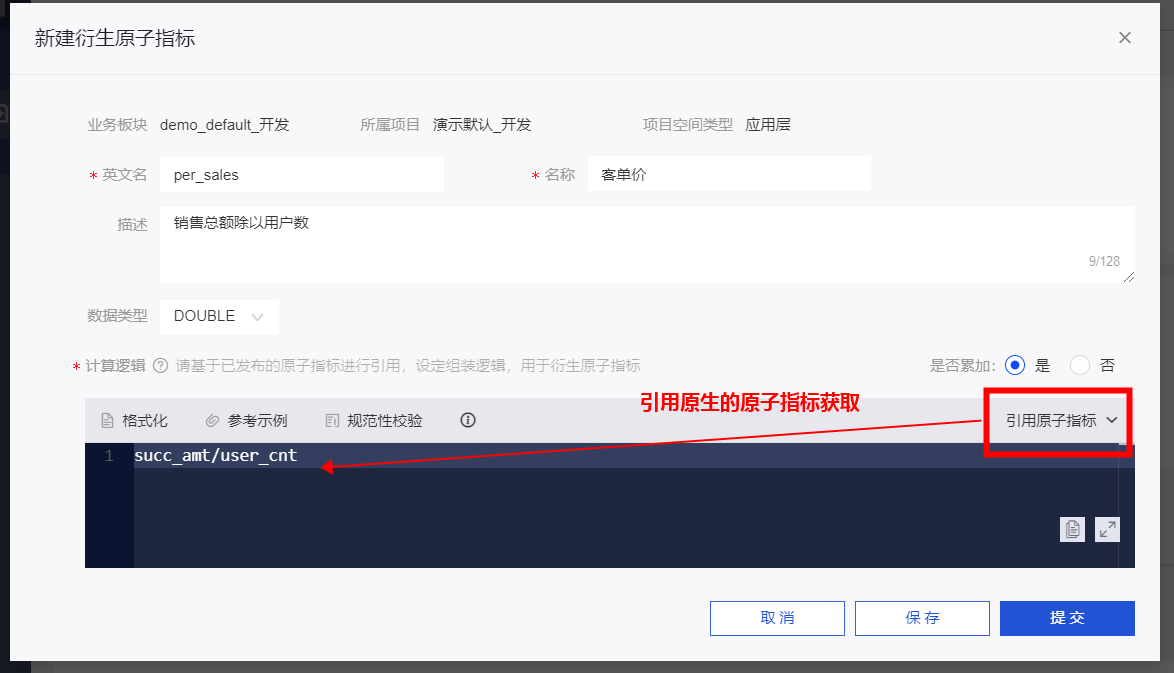Copy code using the copy icon
The width and height of the screenshot is (1174, 673).
(x=1072, y=529)
